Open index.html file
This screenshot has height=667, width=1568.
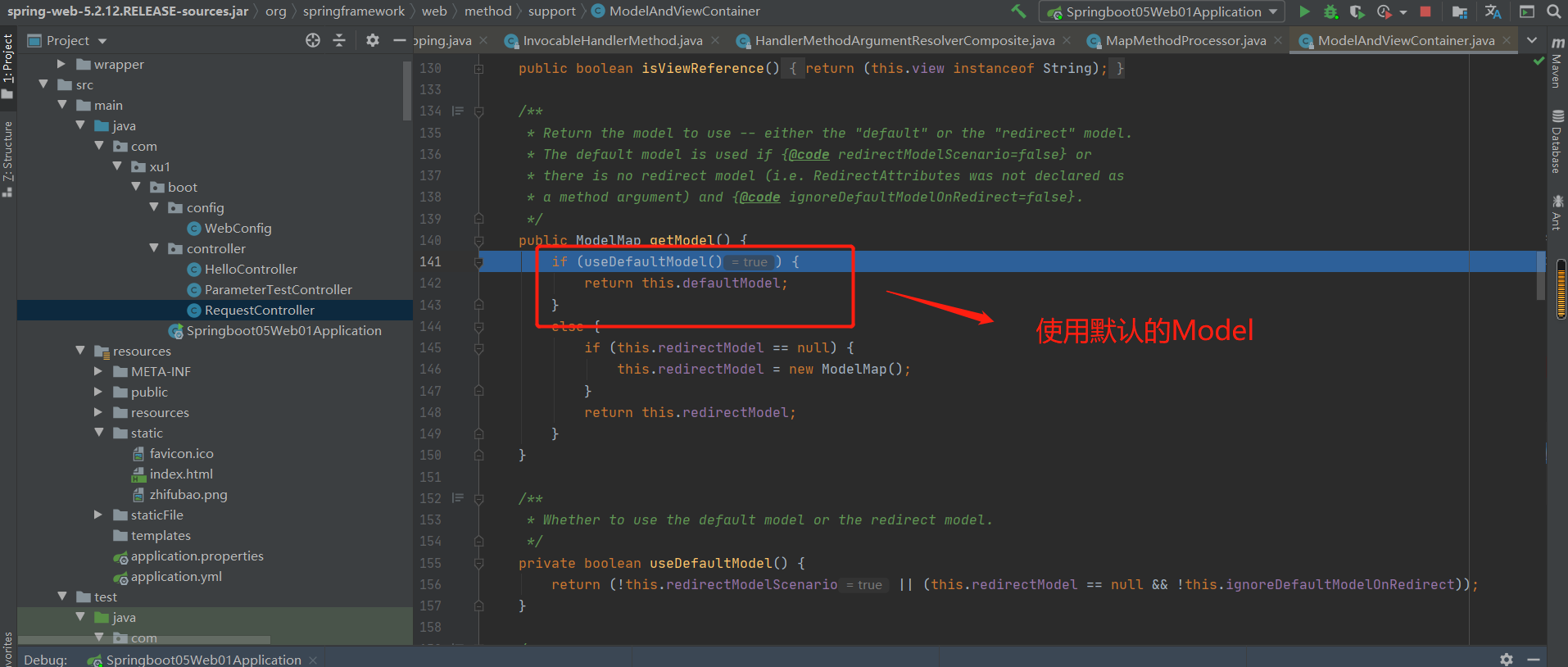[181, 474]
